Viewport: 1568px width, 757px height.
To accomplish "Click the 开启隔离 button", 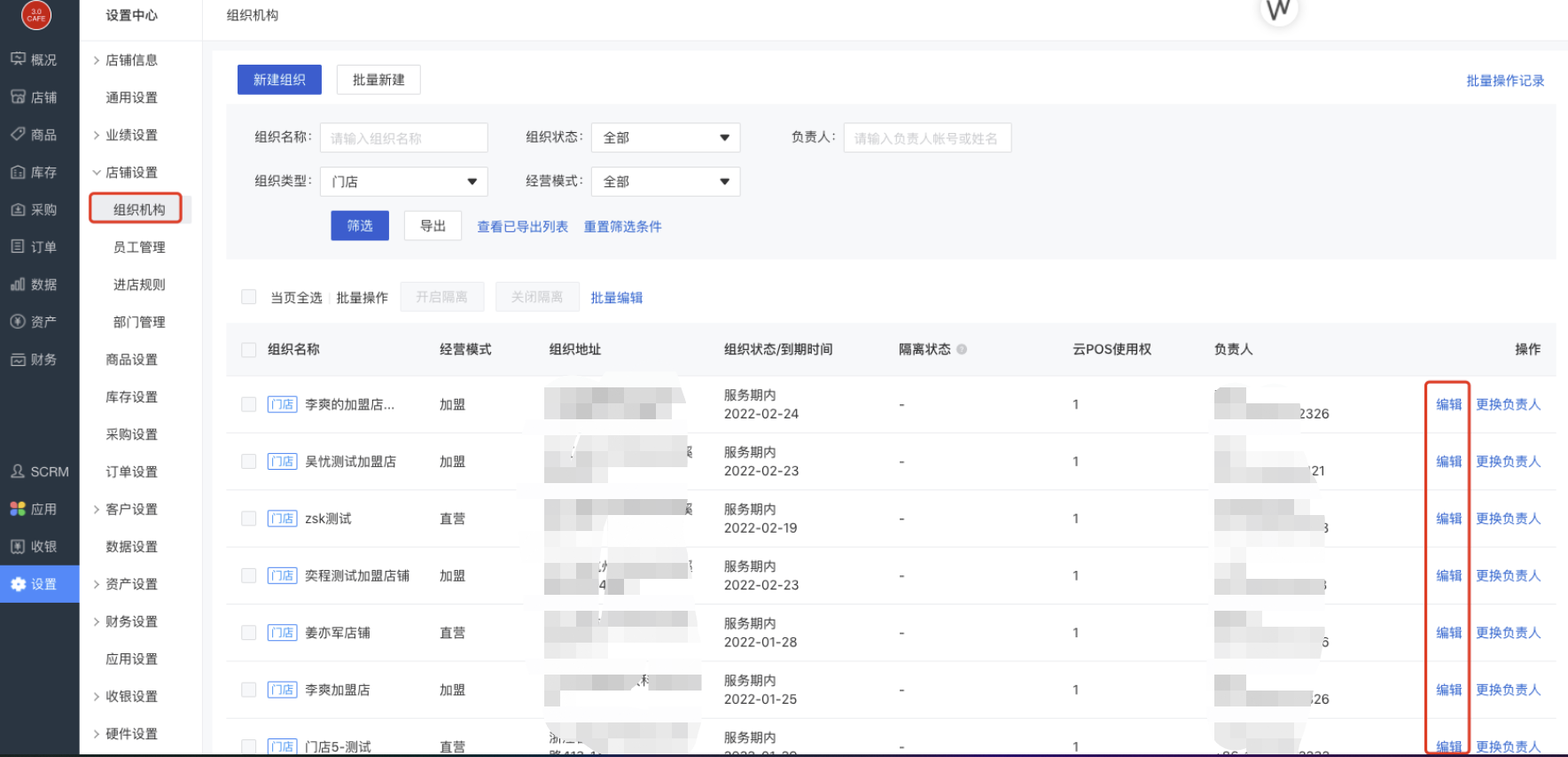I will point(441,297).
